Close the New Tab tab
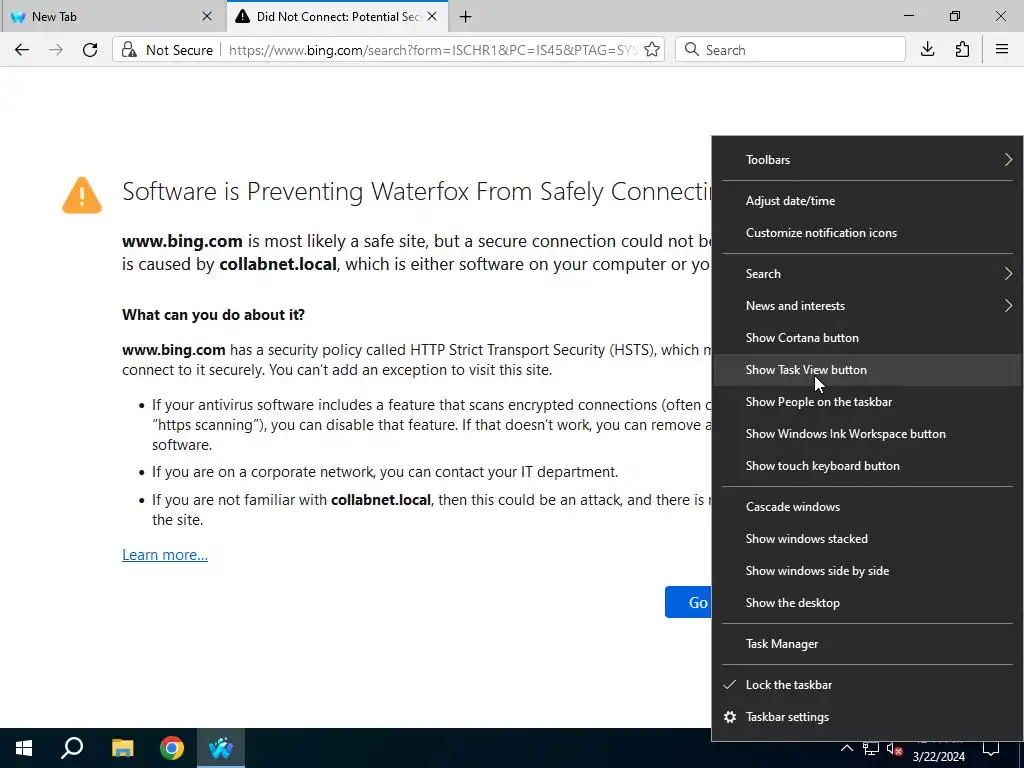 tap(207, 16)
